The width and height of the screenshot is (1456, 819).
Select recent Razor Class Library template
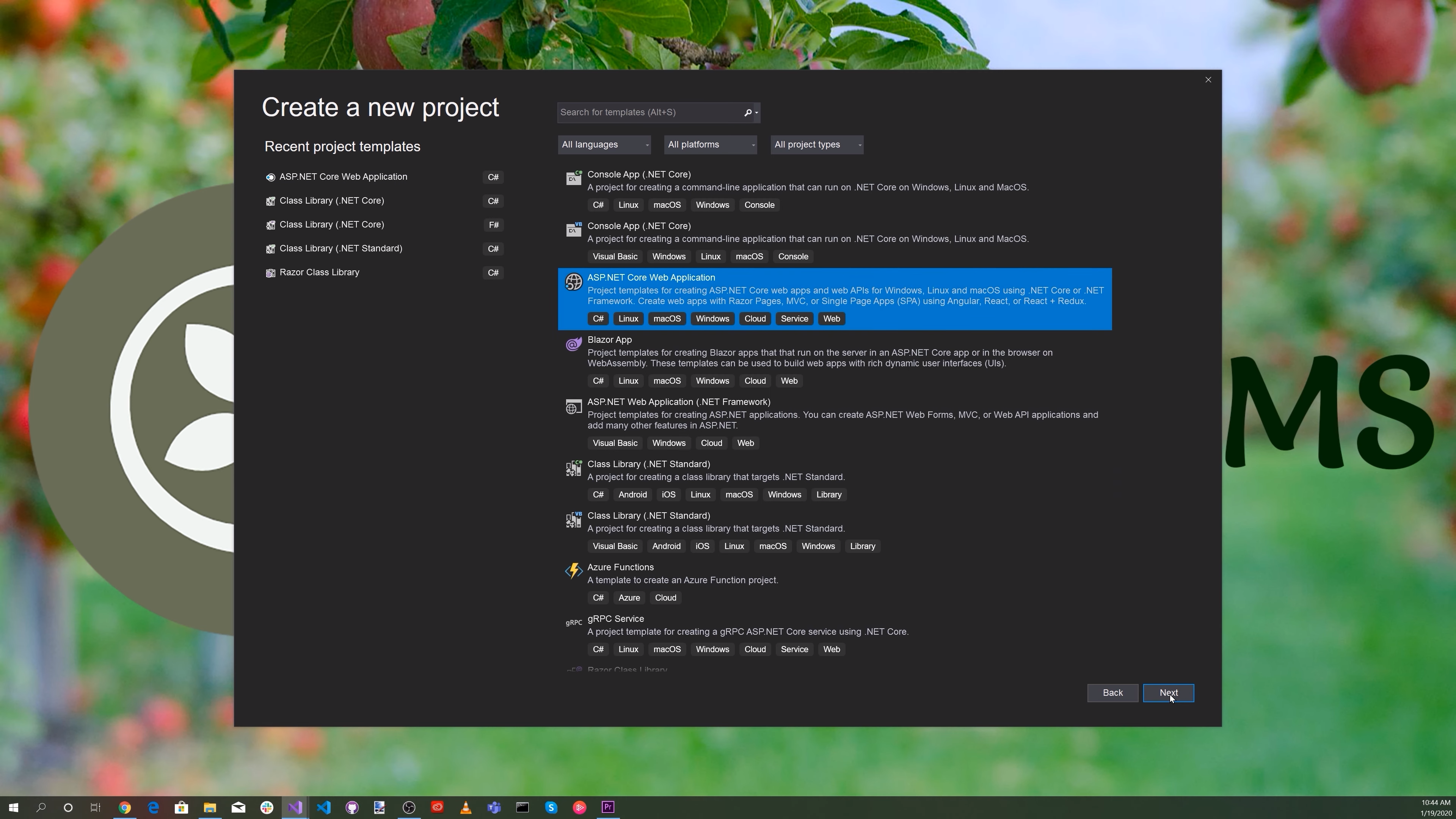[x=384, y=273]
